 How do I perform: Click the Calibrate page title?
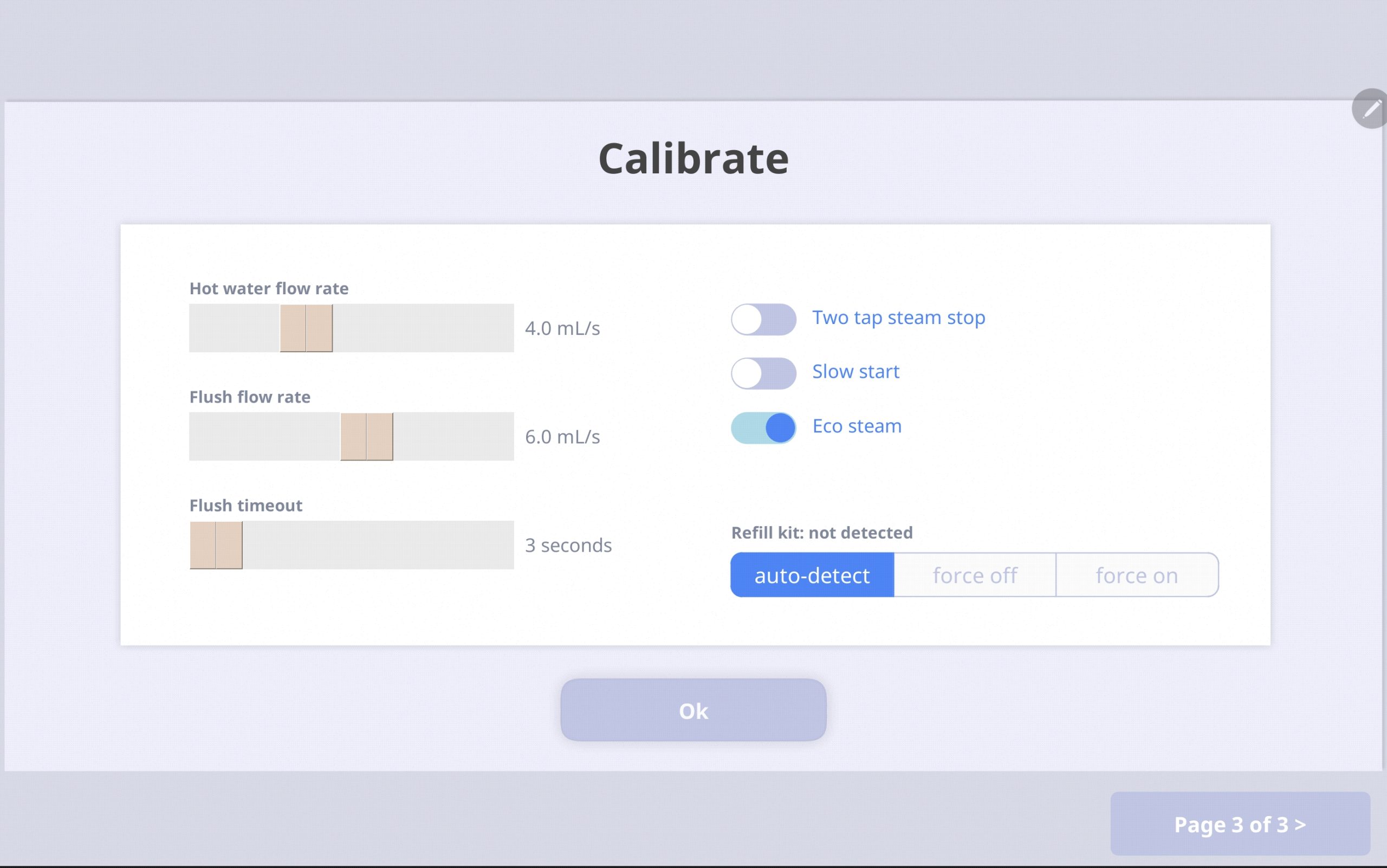point(693,158)
